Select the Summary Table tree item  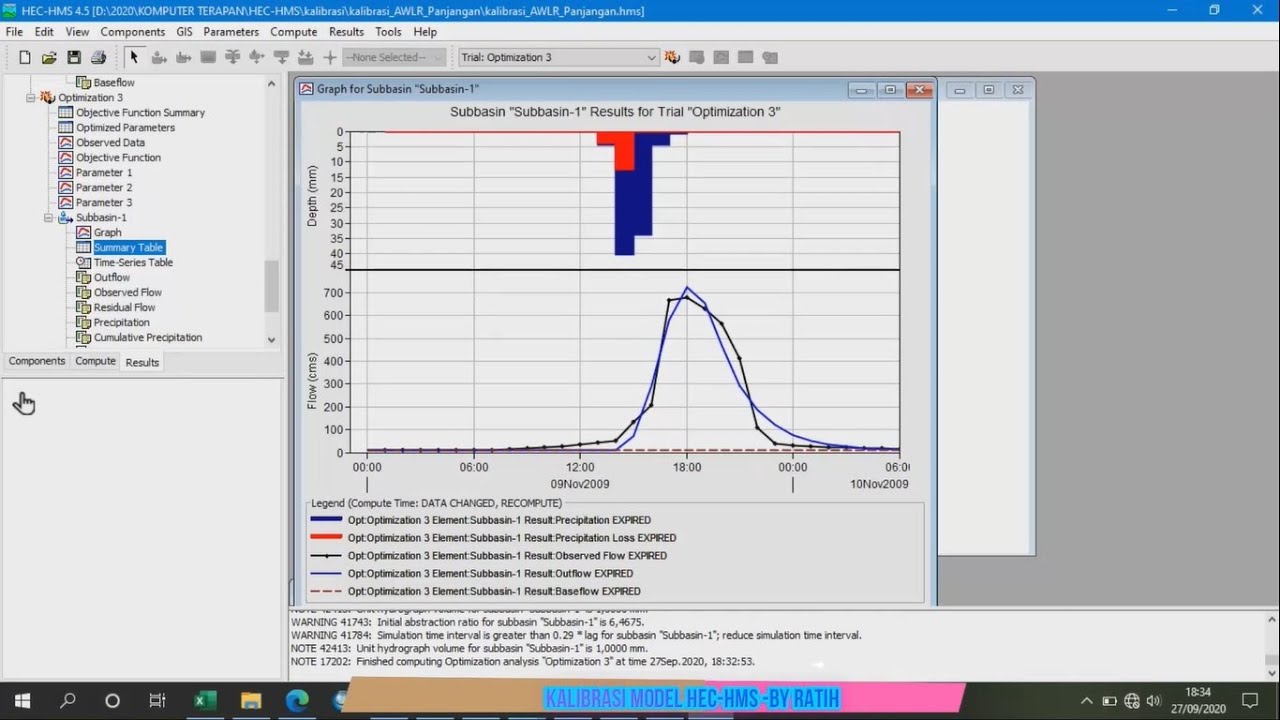128,248
